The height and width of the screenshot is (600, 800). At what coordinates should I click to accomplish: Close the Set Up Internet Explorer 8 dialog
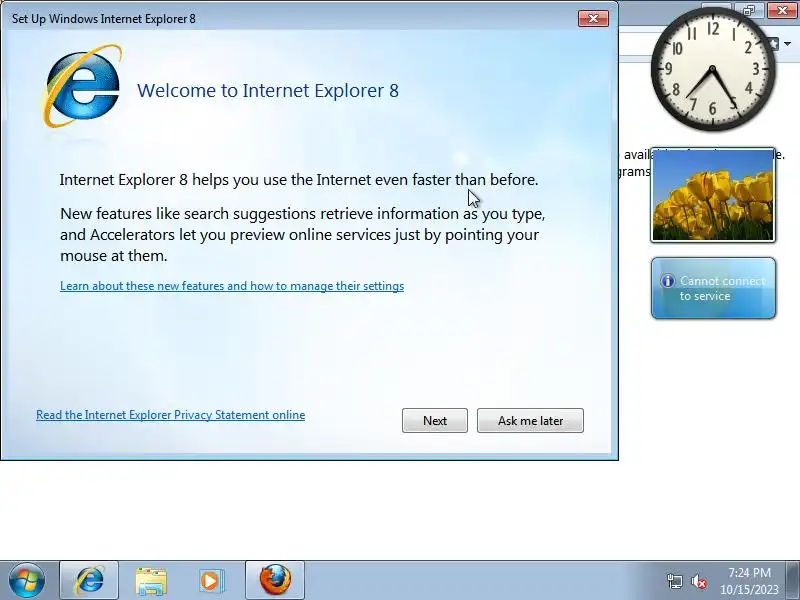pos(593,18)
